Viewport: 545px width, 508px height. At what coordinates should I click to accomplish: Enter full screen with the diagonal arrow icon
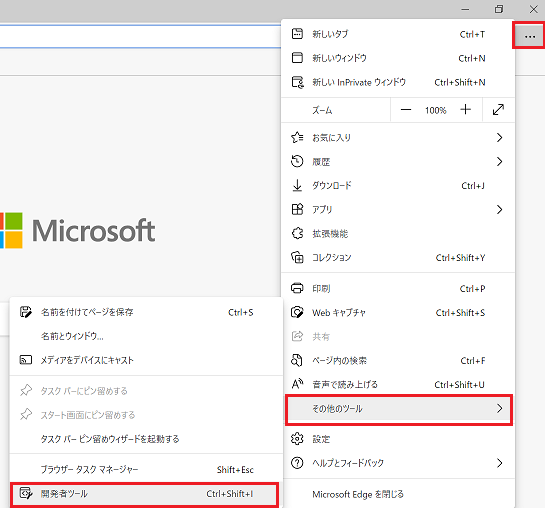498,109
